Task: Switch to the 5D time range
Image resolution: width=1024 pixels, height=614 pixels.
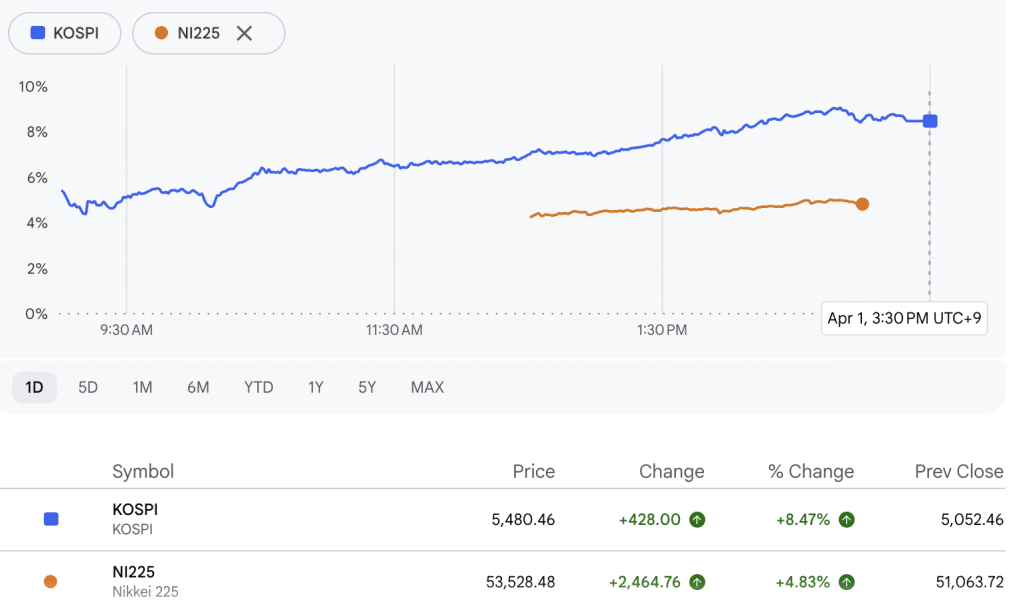Action: 88,387
